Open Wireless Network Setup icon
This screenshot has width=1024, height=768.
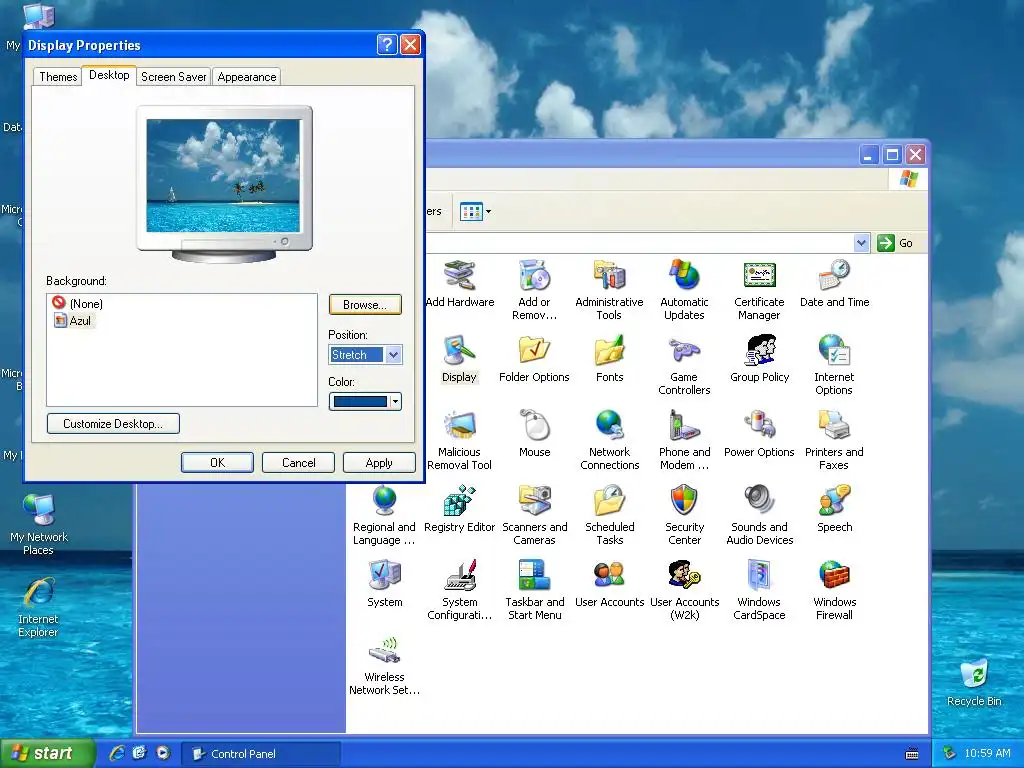coord(384,665)
